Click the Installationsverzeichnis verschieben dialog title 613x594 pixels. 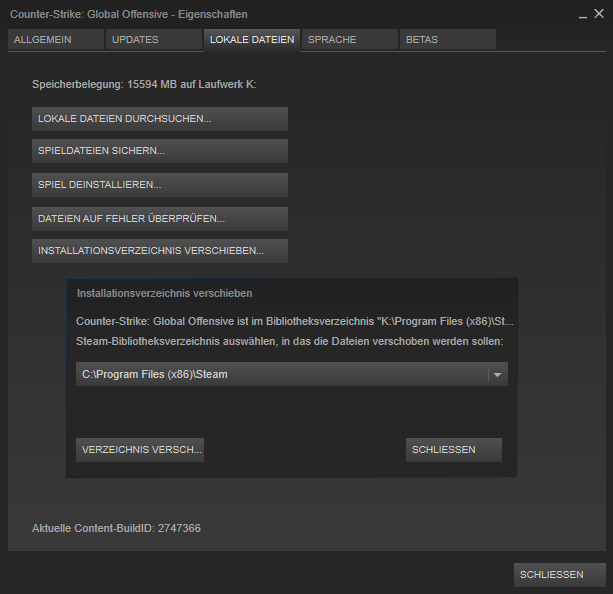(164, 293)
